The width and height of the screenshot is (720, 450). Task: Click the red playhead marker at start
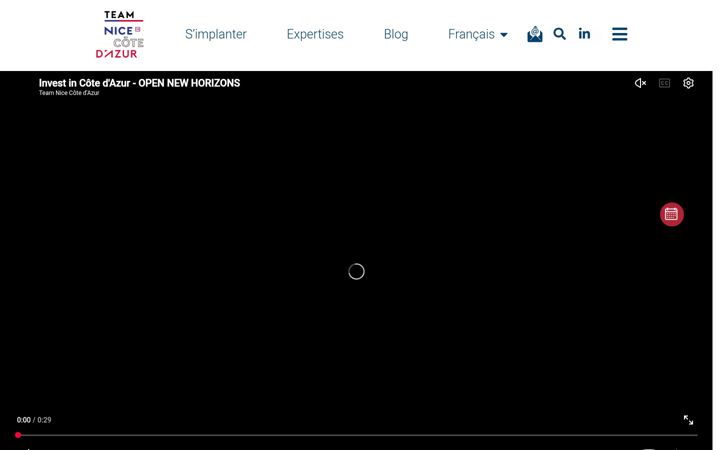(18, 435)
